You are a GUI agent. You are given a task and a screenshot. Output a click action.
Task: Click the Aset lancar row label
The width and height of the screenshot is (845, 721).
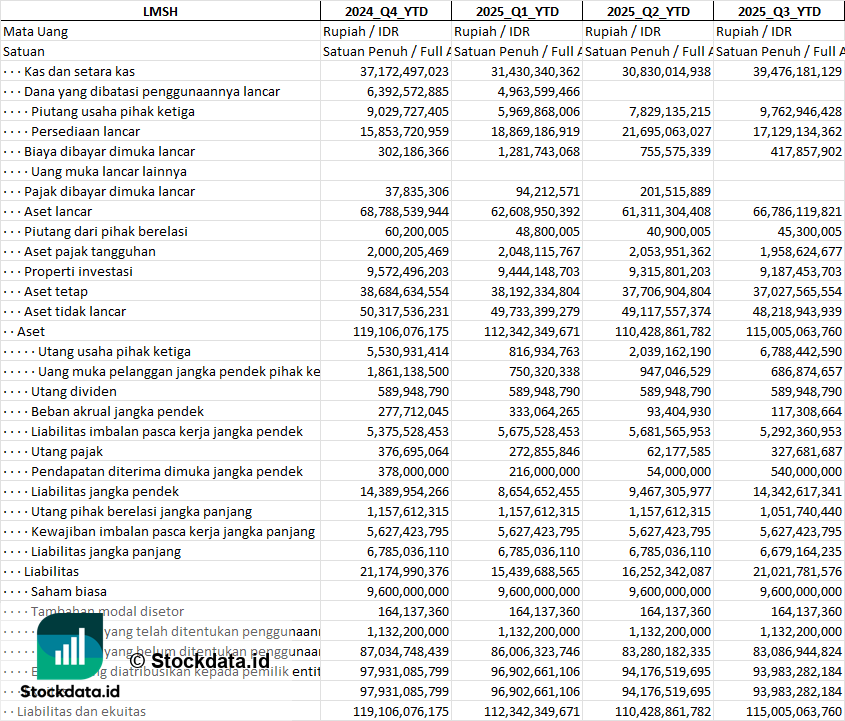coord(58,211)
